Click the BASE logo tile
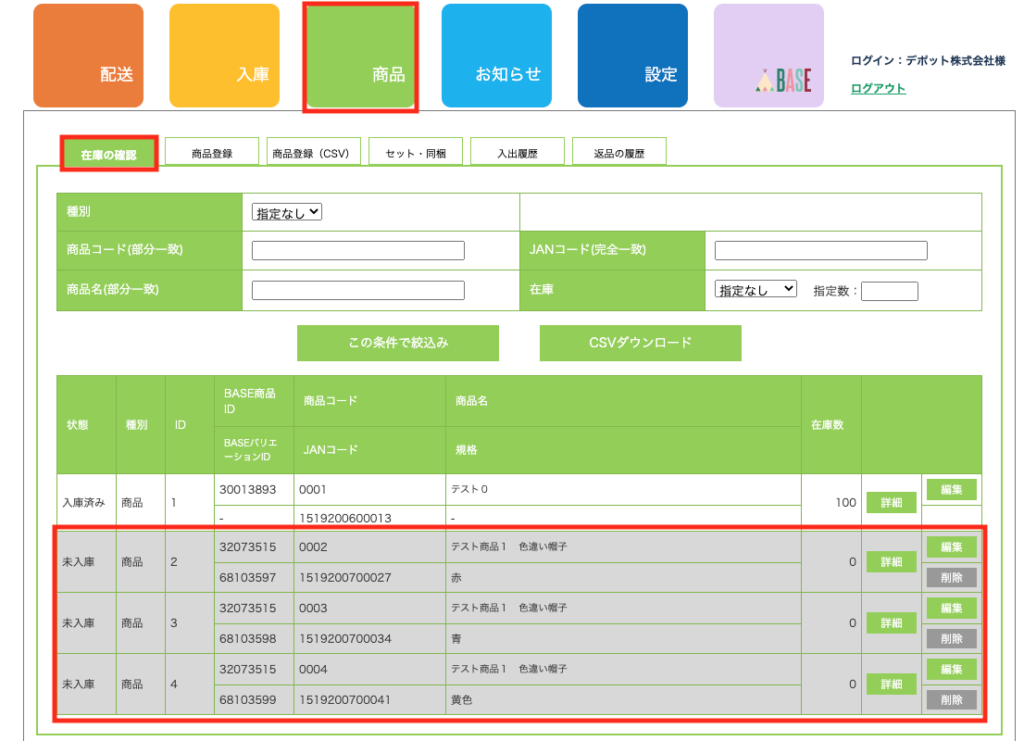1024x741 pixels. (768, 56)
